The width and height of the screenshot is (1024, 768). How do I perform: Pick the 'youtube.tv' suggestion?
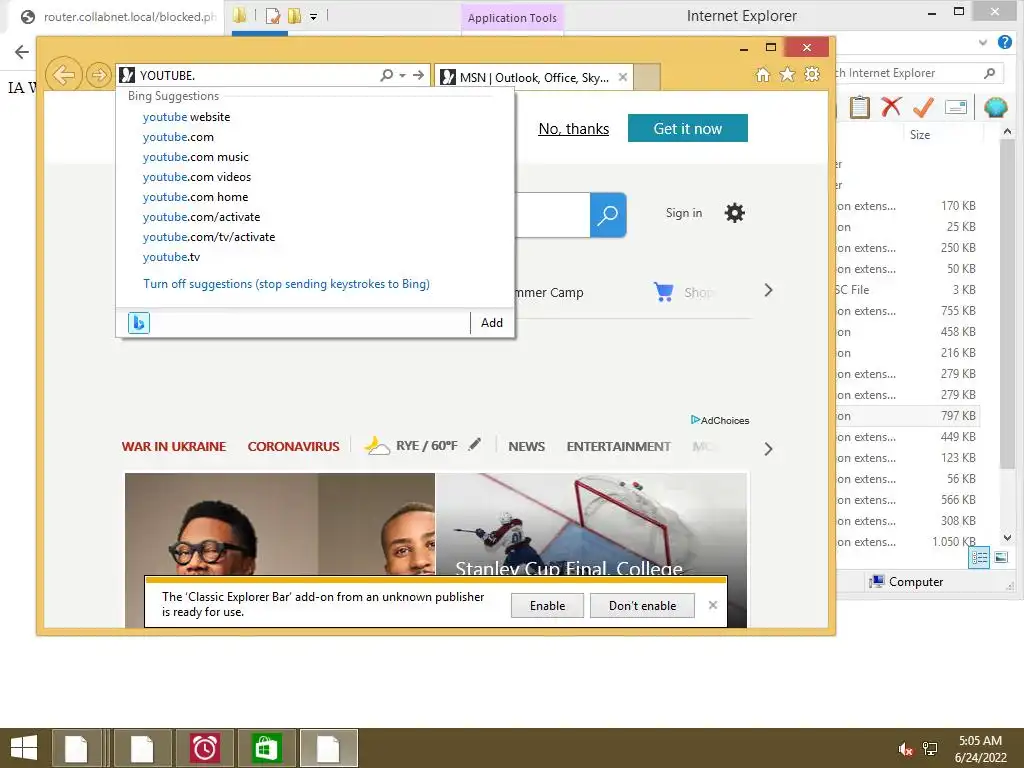coord(172,257)
